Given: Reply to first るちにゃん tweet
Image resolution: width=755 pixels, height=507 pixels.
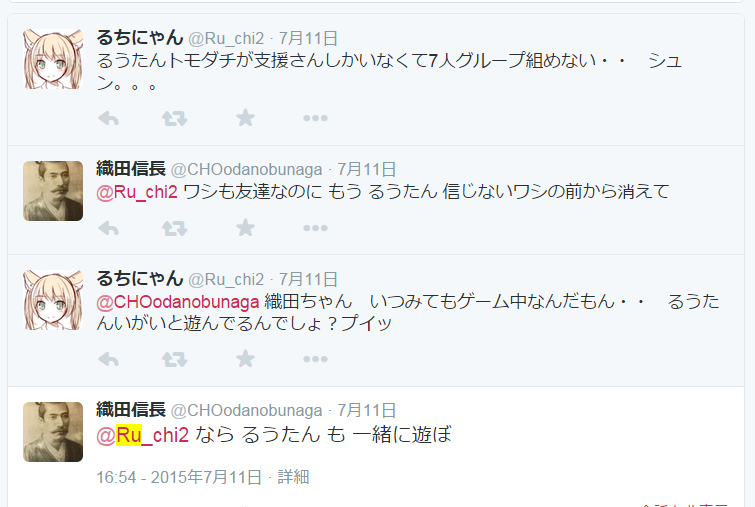Looking at the screenshot, I should (x=108, y=118).
